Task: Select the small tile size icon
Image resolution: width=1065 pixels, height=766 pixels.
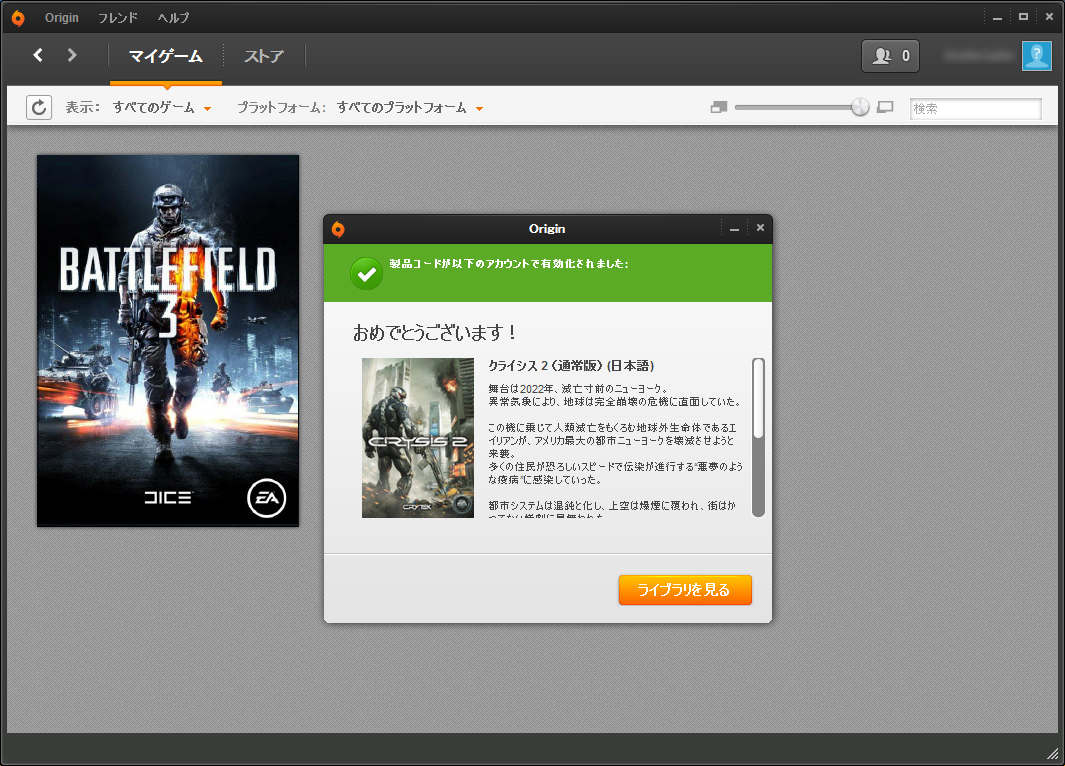Action: point(719,107)
